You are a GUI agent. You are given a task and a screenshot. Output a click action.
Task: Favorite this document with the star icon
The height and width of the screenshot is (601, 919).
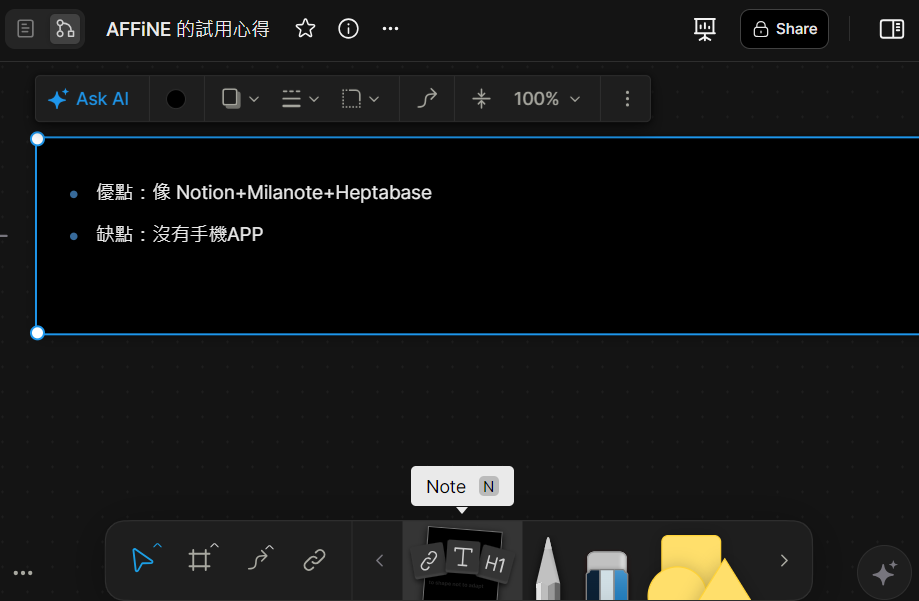point(305,28)
